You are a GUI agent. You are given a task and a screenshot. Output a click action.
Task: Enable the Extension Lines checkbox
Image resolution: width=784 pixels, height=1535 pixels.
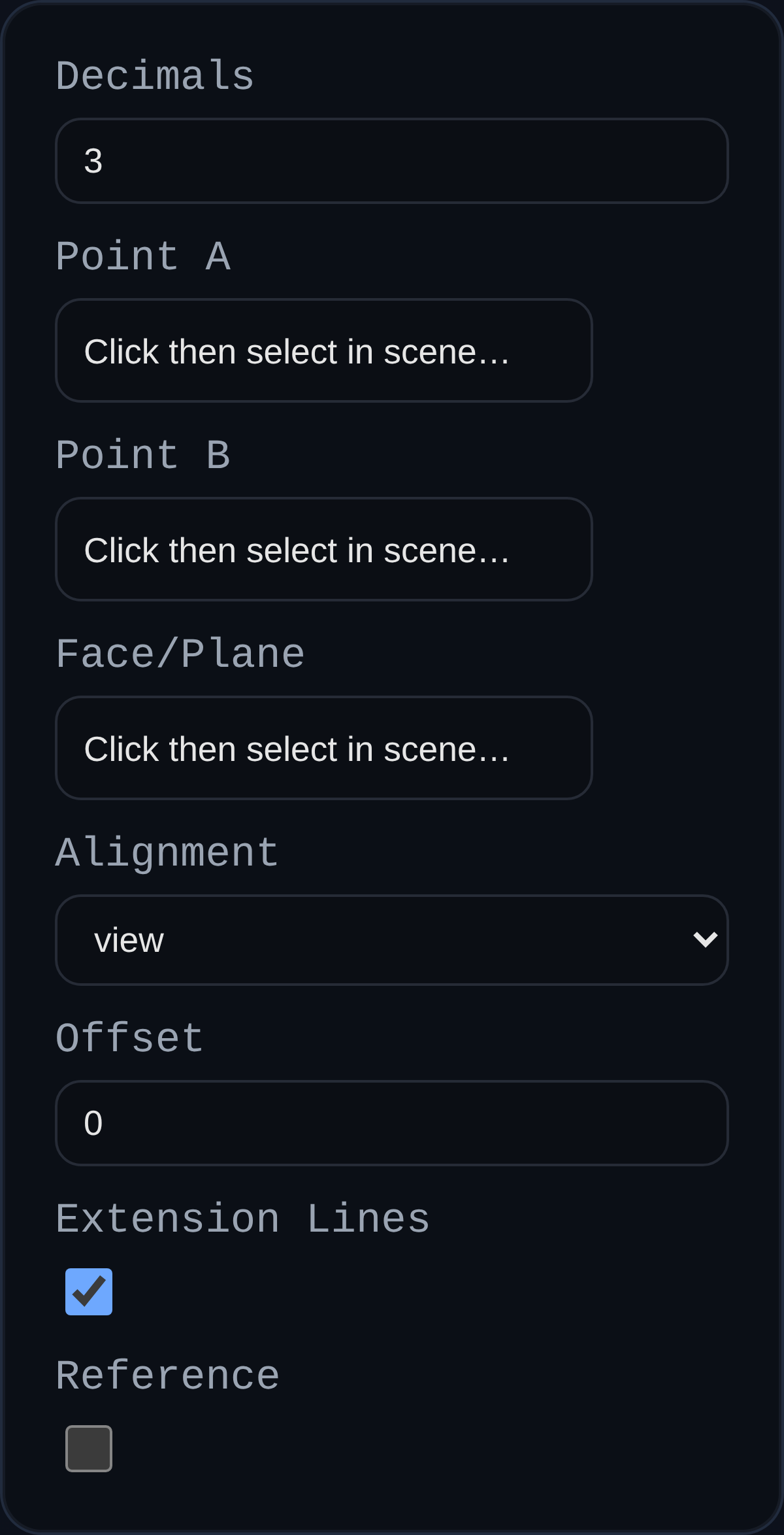tap(89, 1290)
